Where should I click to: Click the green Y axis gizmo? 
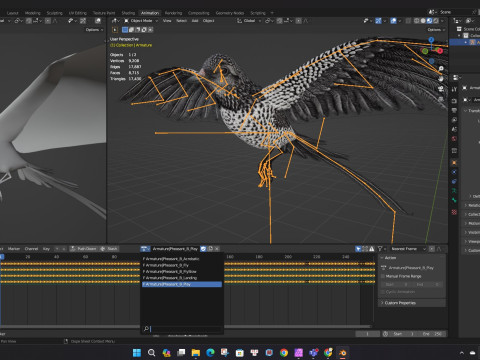pyautogui.click(x=425, y=51)
